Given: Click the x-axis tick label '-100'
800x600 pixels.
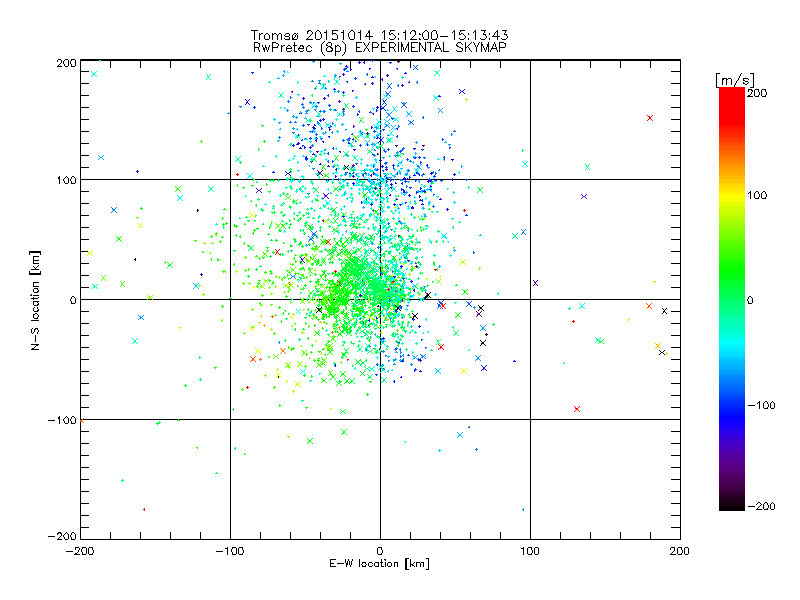Looking at the screenshot, I should coord(230,551).
